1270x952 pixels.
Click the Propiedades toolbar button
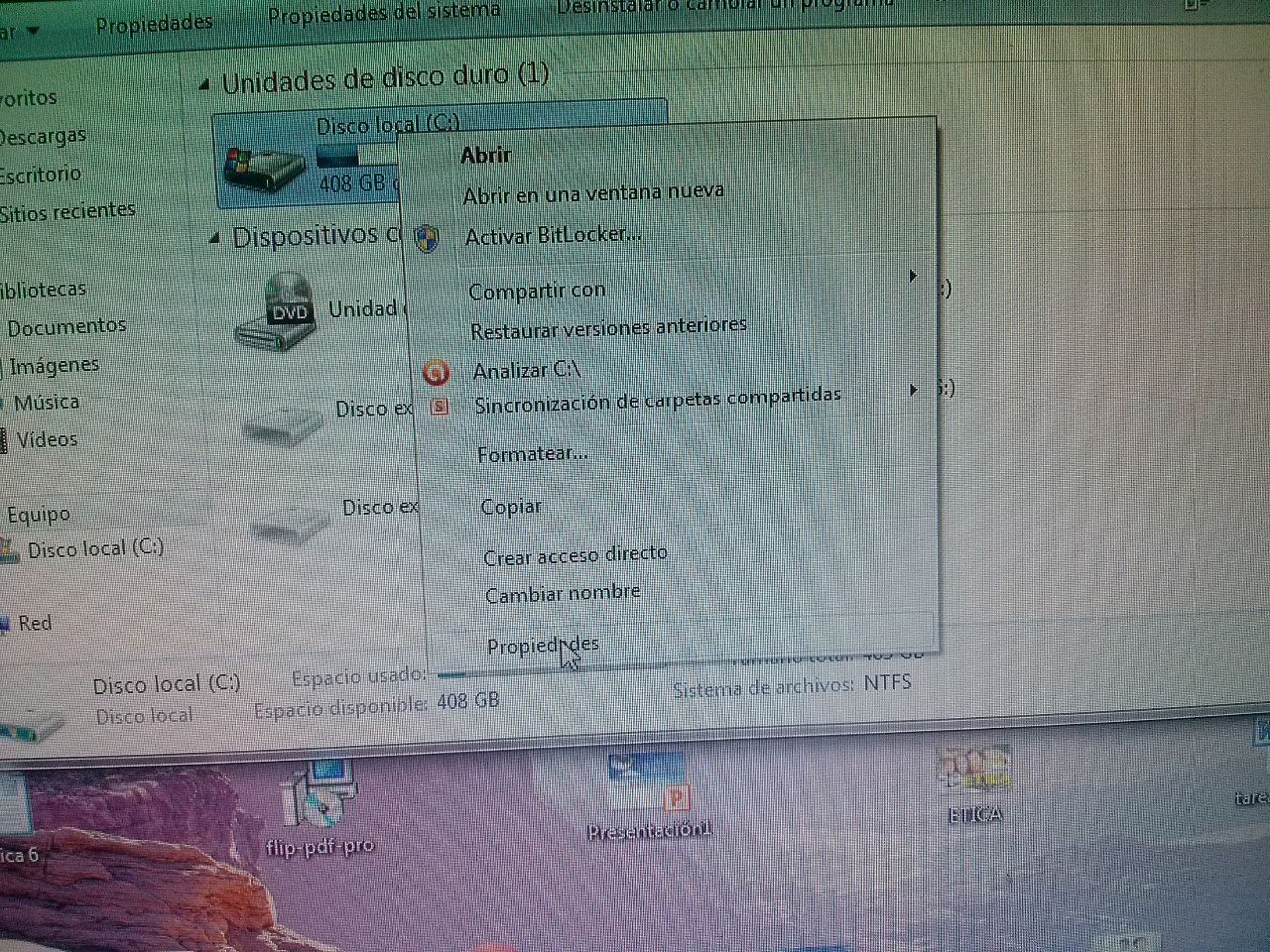click(154, 24)
